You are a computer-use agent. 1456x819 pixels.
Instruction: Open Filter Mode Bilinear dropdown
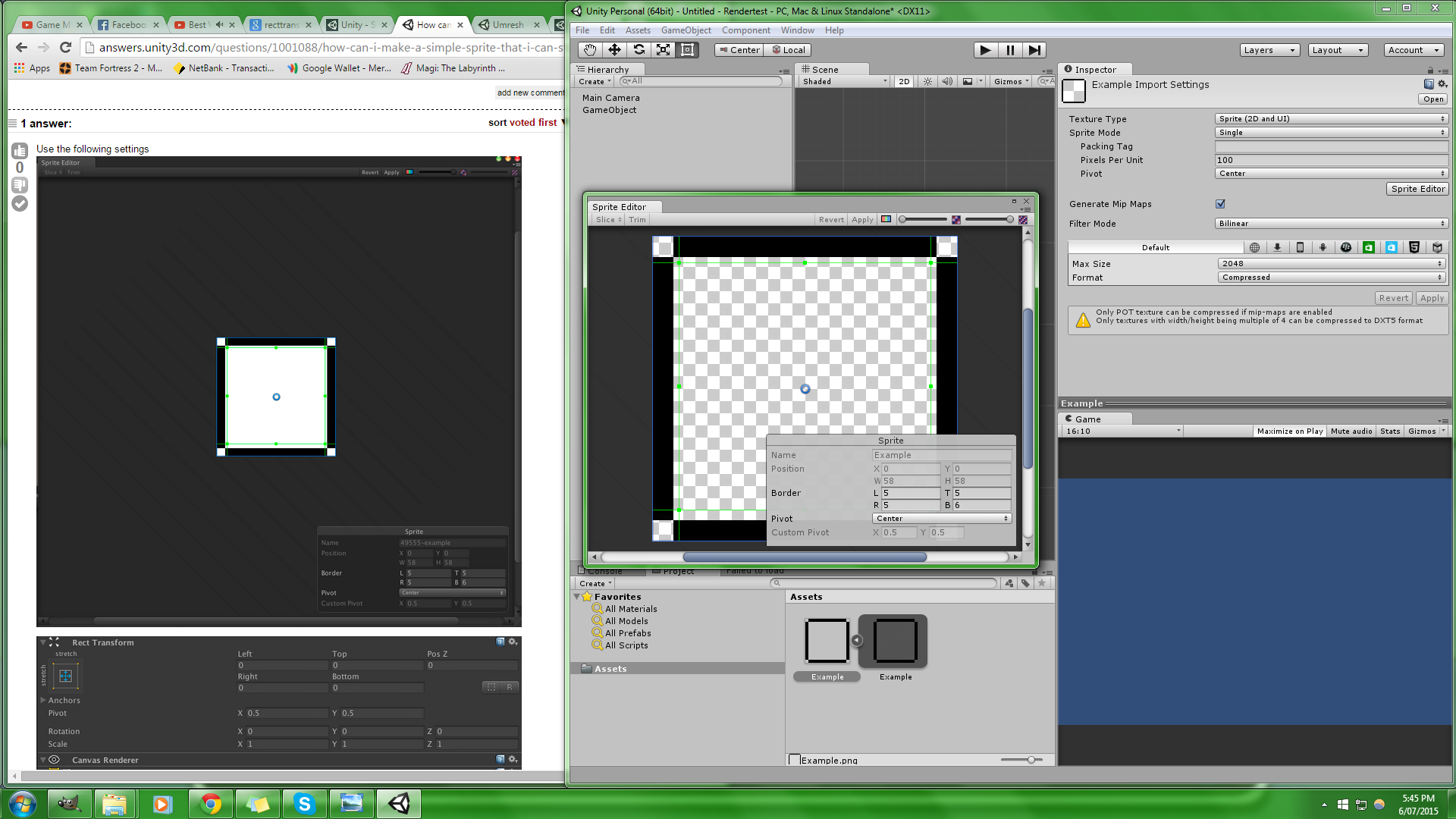pyautogui.click(x=1331, y=224)
